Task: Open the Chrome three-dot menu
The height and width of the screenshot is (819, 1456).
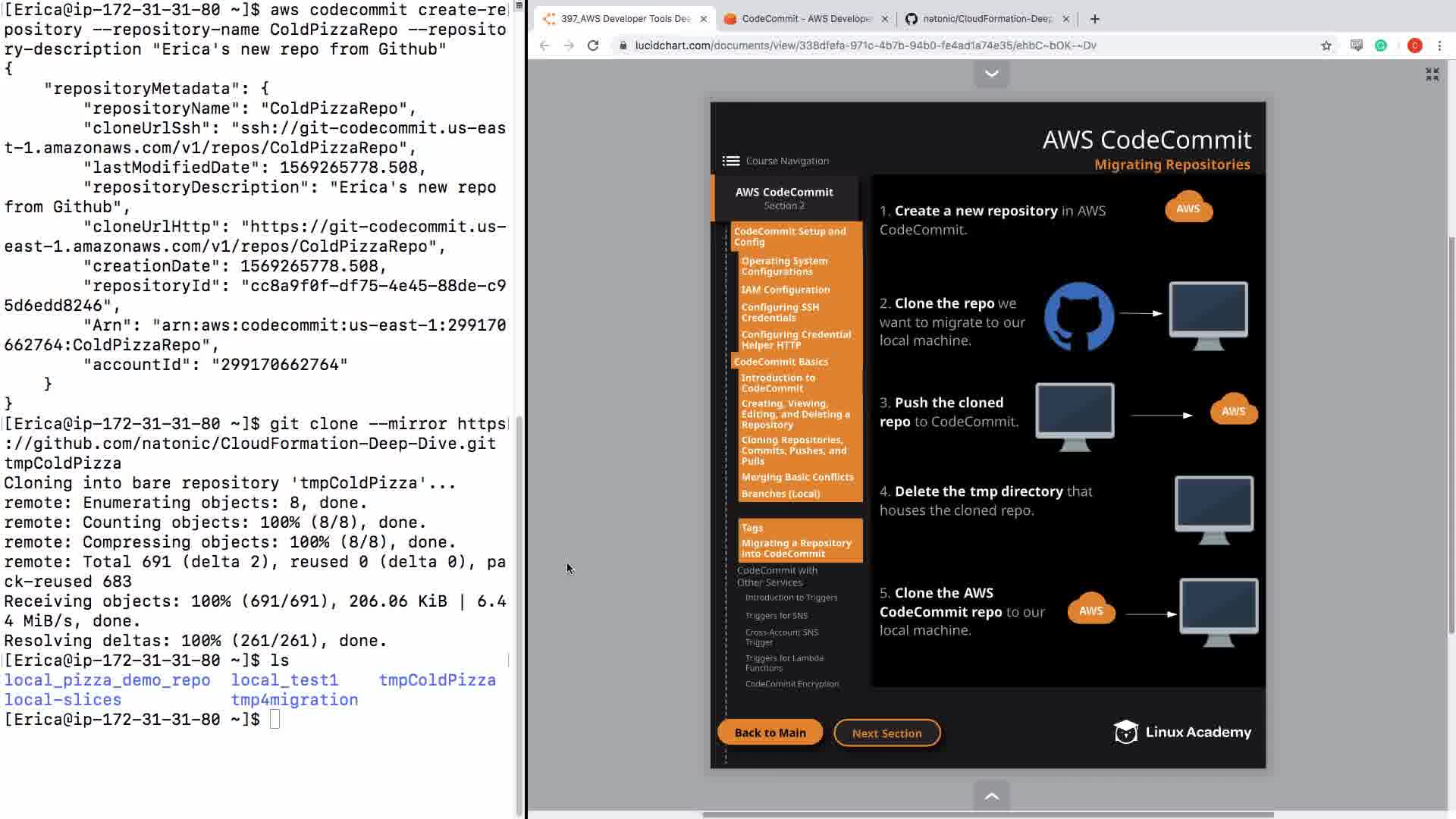Action: coord(1439,45)
